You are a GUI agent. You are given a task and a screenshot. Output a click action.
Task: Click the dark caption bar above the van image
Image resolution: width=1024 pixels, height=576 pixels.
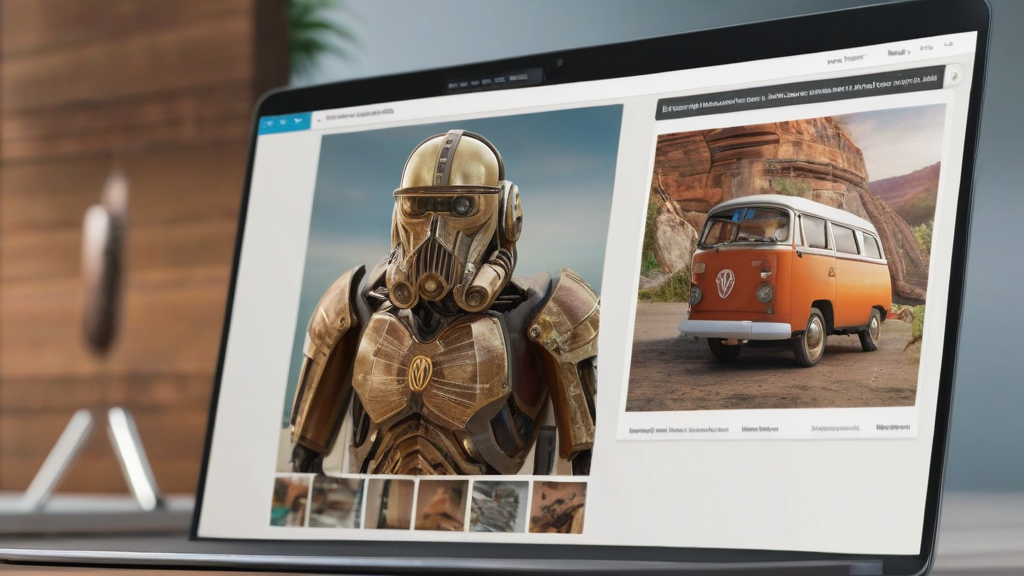(801, 92)
